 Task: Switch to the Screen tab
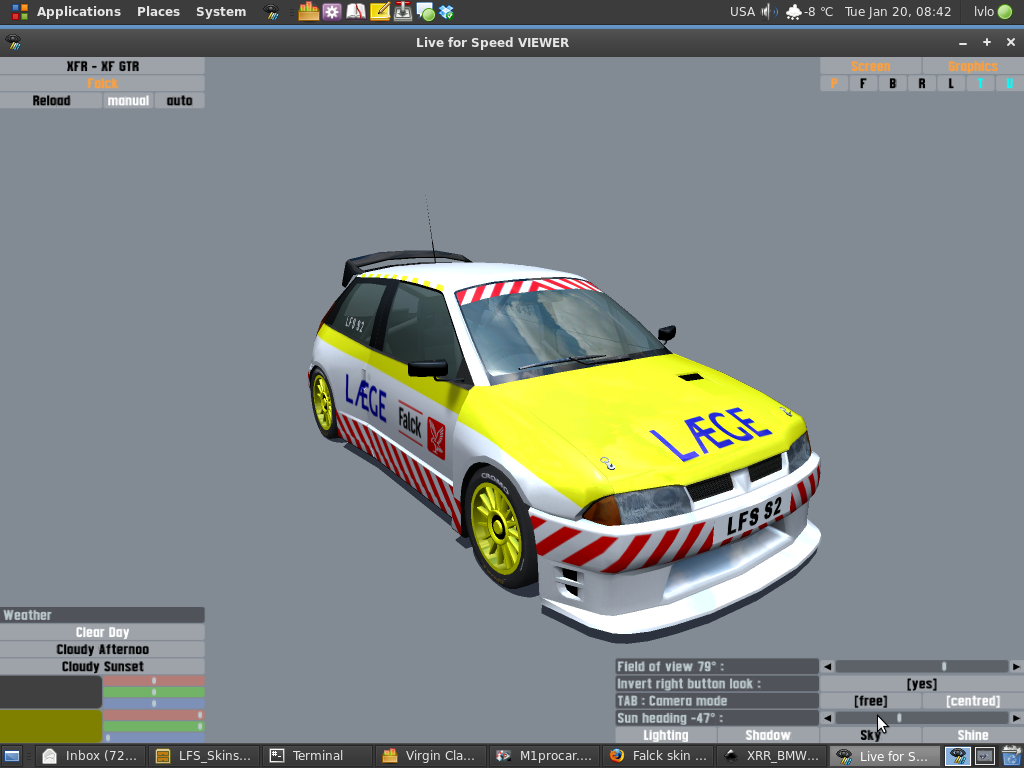(871, 66)
